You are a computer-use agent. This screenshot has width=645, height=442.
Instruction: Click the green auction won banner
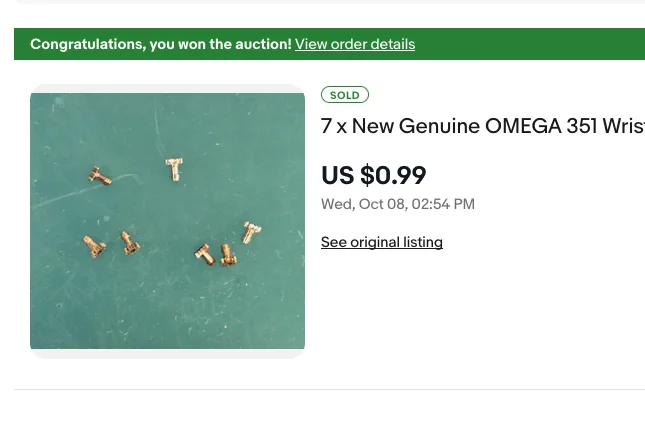[x=520, y=44]
